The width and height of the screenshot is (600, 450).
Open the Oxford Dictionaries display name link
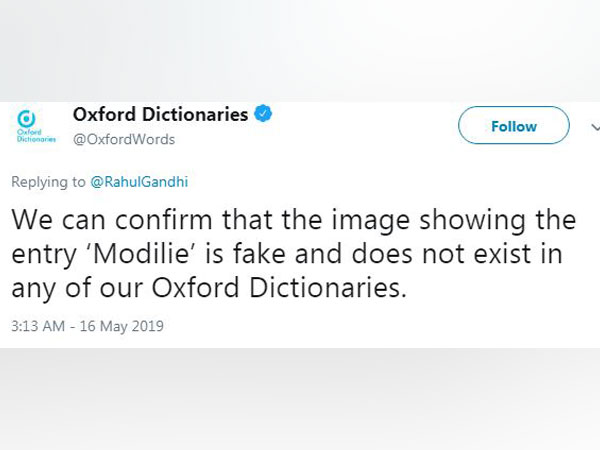[160, 114]
